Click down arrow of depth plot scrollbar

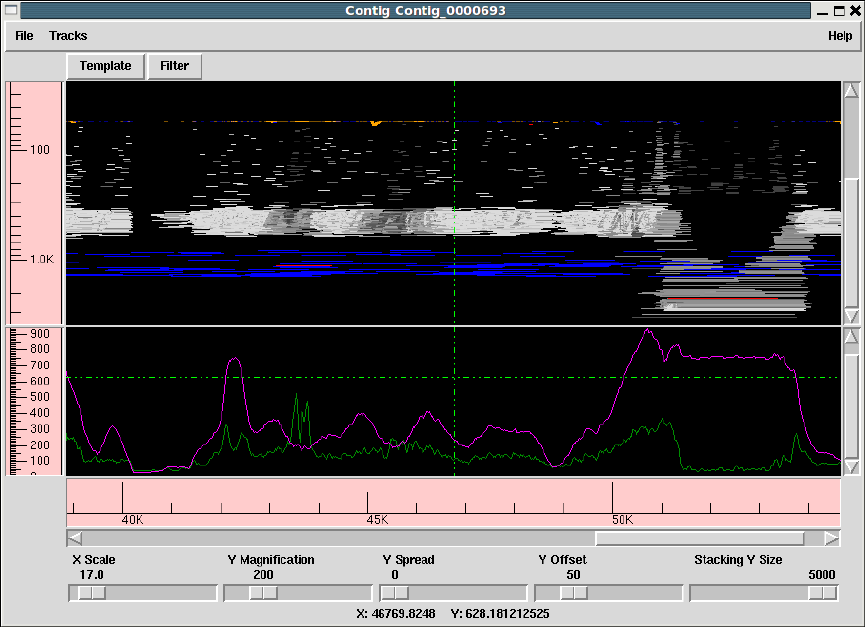pyautogui.click(x=851, y=467)
